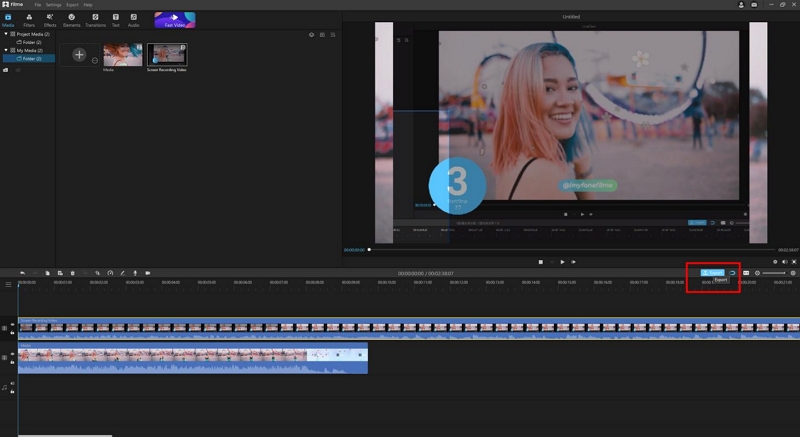Lock the Screen Recording Video track

point(12,332)
